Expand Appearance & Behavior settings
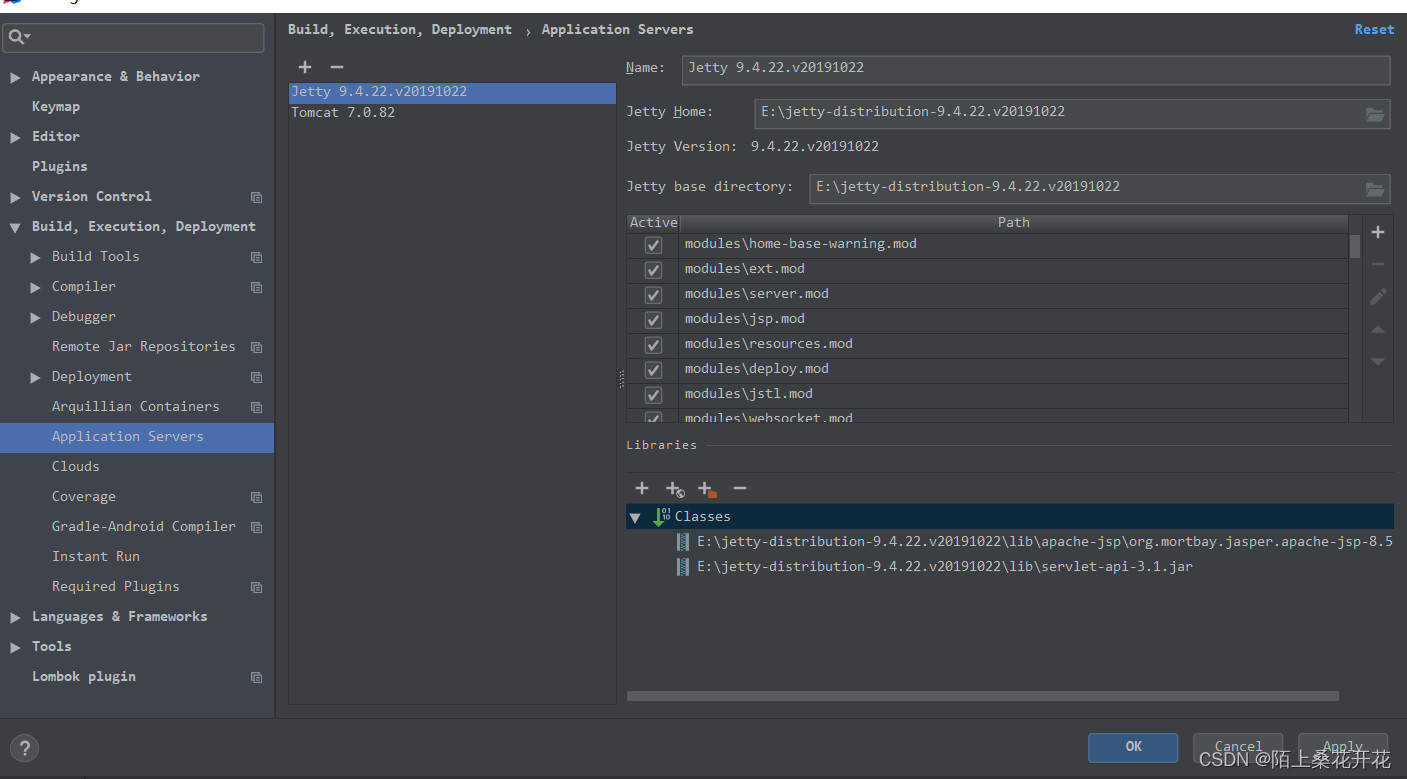Viewport: 1407px width, 779px height. [x=15, y=77]
